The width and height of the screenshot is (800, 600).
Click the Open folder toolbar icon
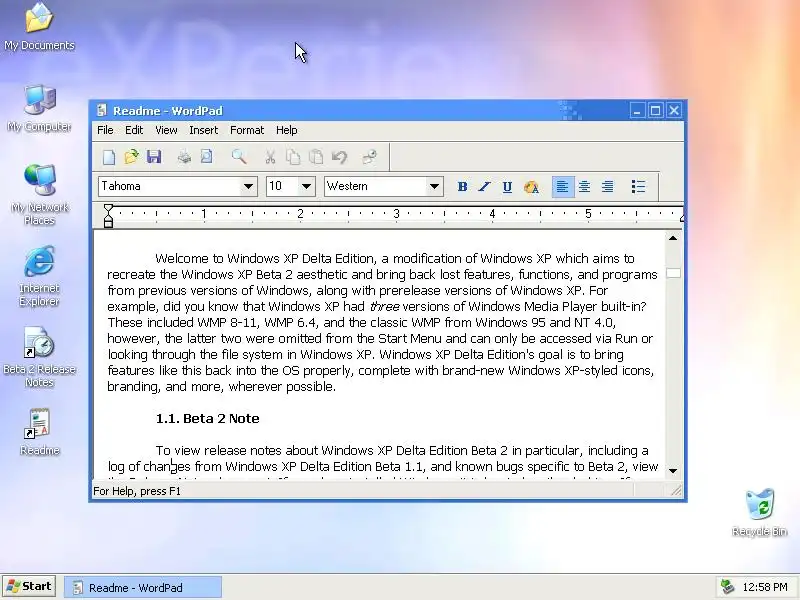click(132, 157)
